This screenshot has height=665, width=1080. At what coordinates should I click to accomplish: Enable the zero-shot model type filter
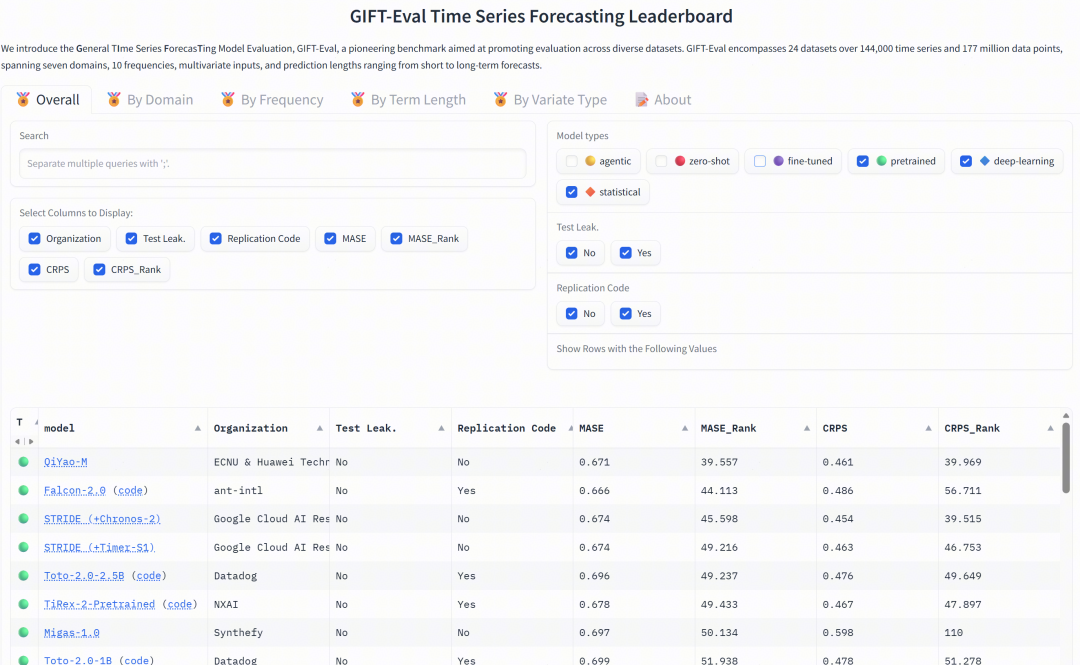661,161
